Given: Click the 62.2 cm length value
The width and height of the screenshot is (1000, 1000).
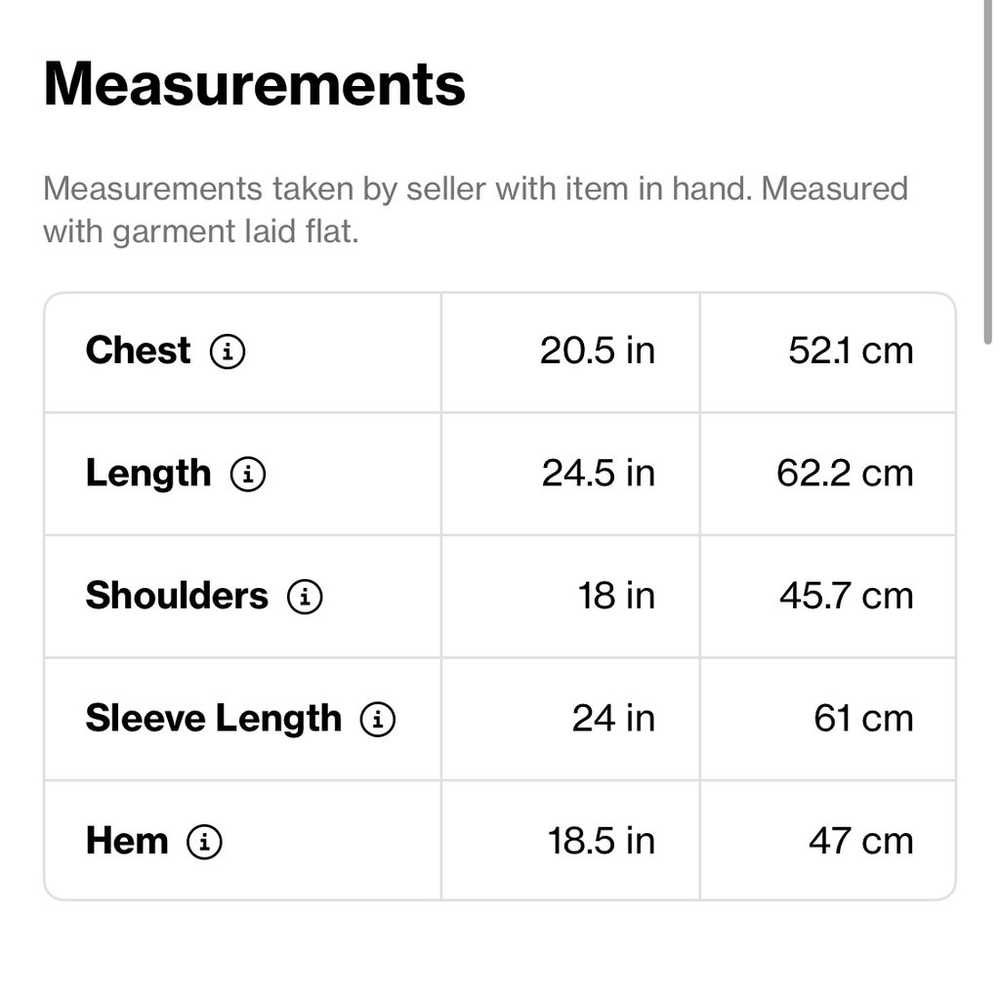Looking at the screenshot, I should tap(845, 473).
